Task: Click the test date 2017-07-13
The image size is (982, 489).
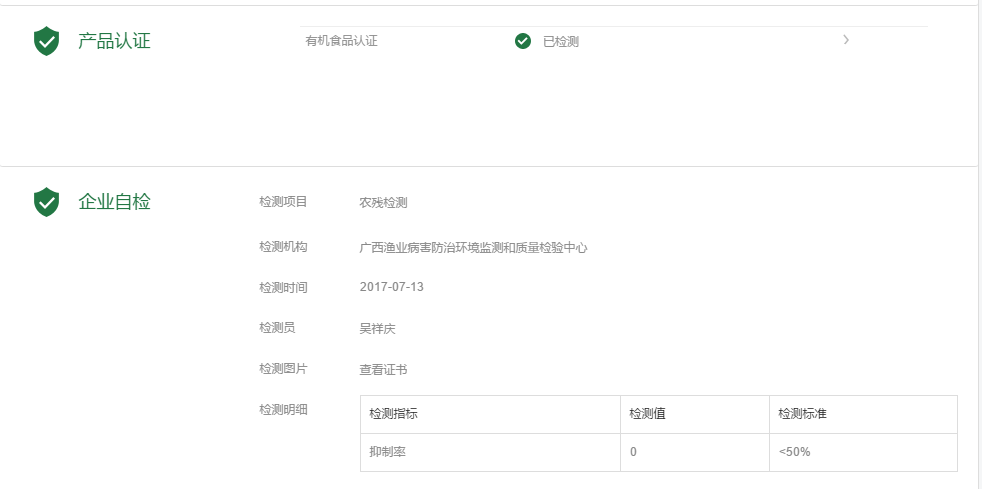Action: (391, 287)
